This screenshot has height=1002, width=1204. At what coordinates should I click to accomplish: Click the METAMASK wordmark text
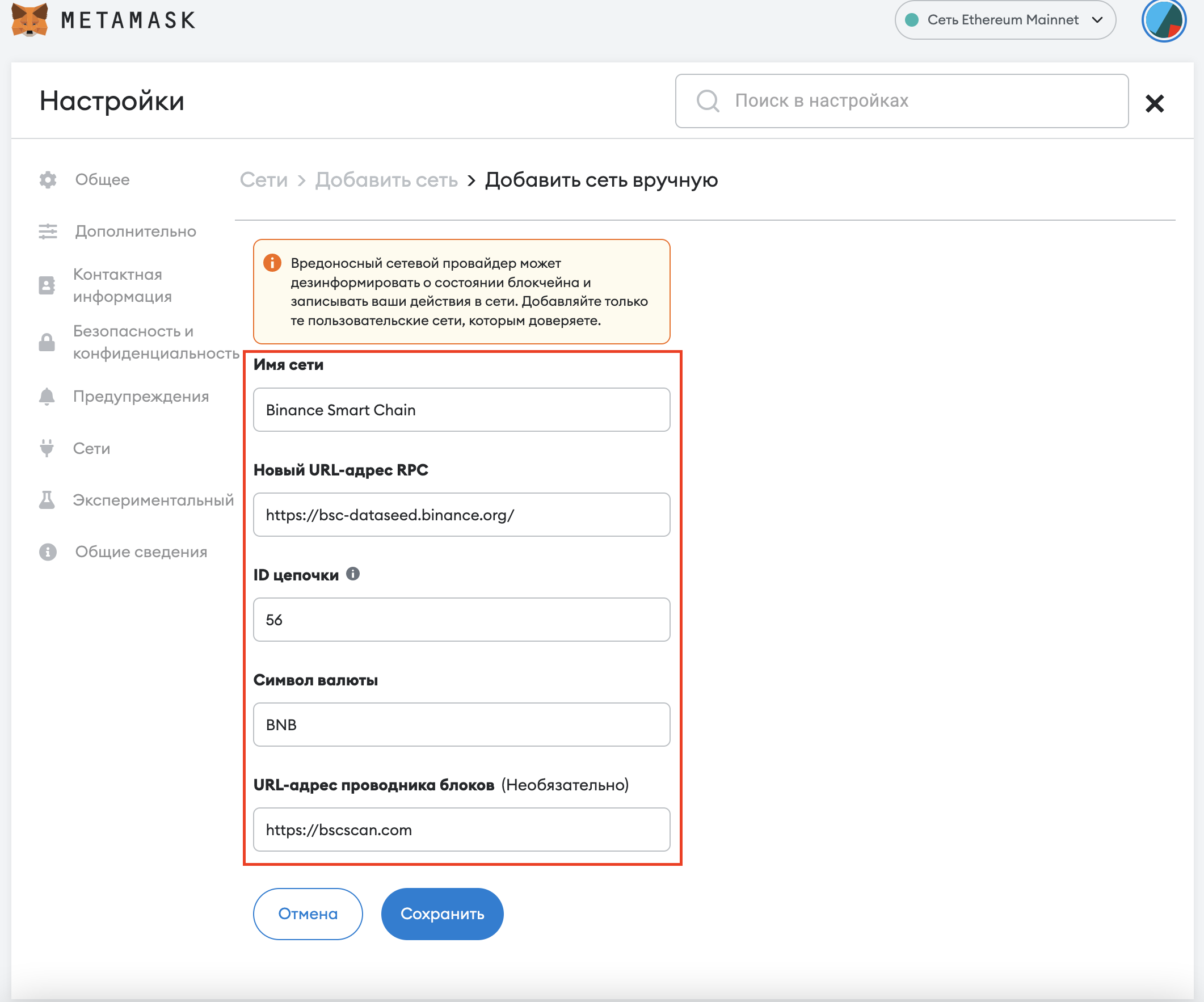point(128,20)
